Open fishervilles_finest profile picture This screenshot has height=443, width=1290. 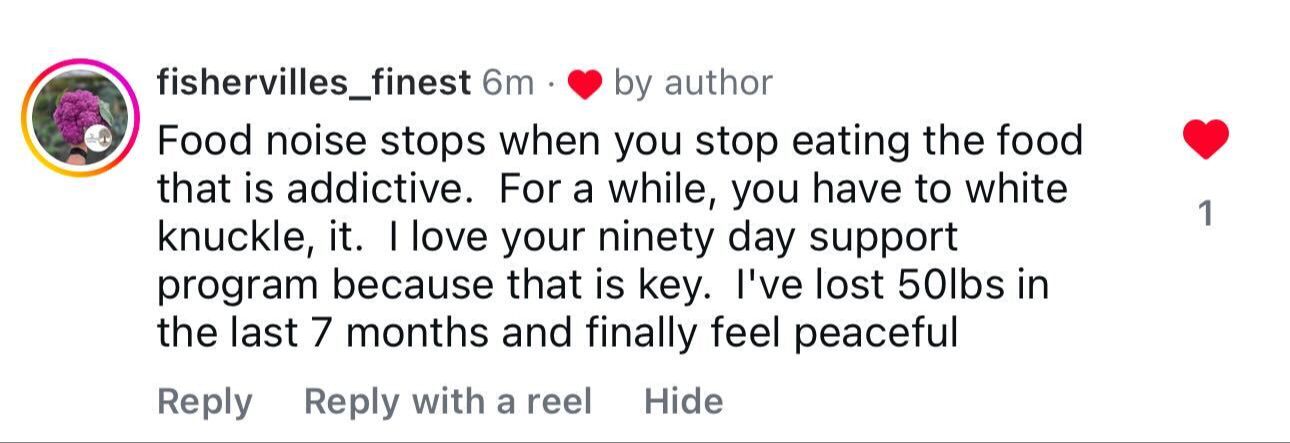point(80,118)
